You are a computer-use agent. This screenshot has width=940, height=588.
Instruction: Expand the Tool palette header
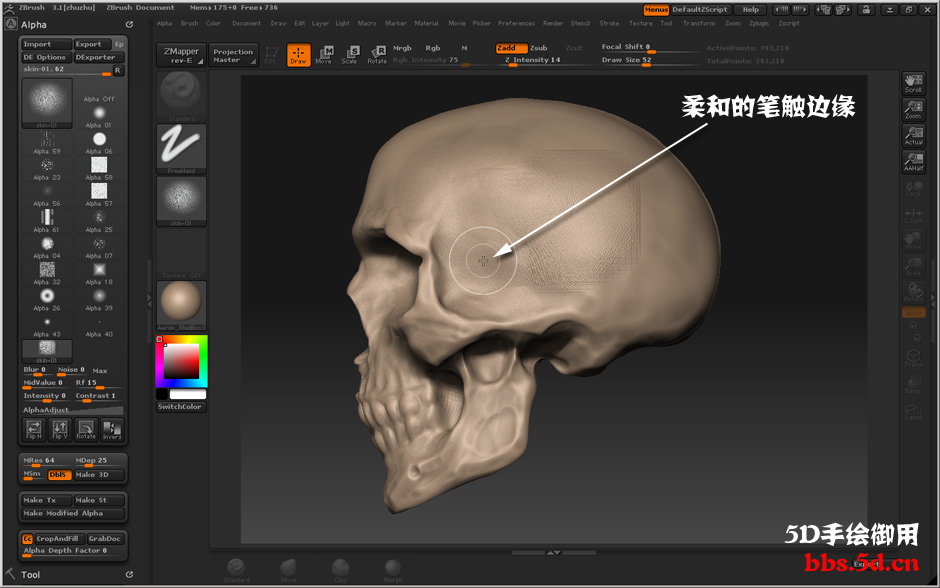pos(31,575)
